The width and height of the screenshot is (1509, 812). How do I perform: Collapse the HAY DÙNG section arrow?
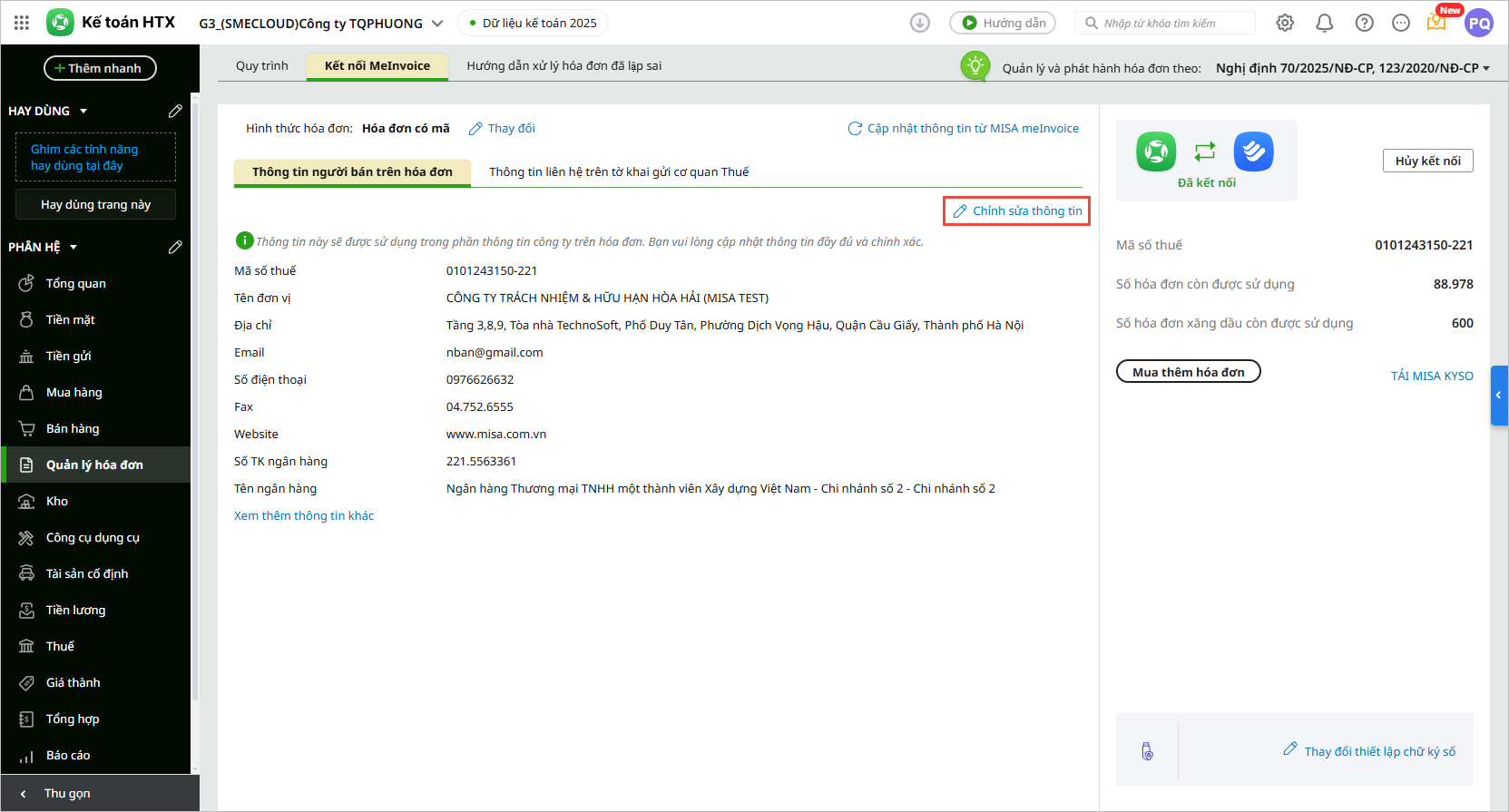(x=83, y=111)
